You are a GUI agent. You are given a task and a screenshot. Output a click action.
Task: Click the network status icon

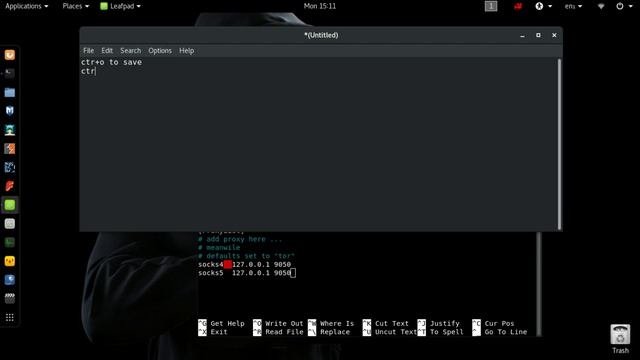coord(601,6)
